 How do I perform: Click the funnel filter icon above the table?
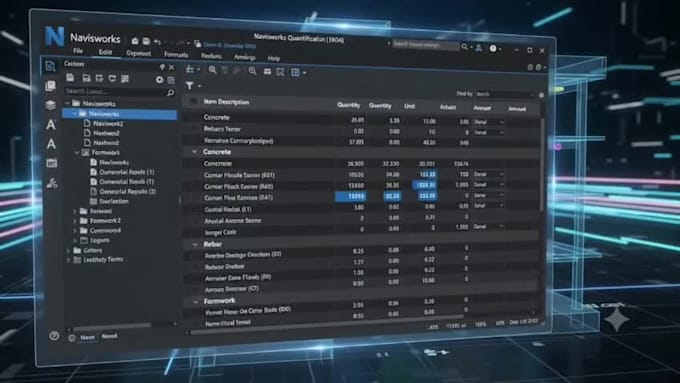pos(190,85)
